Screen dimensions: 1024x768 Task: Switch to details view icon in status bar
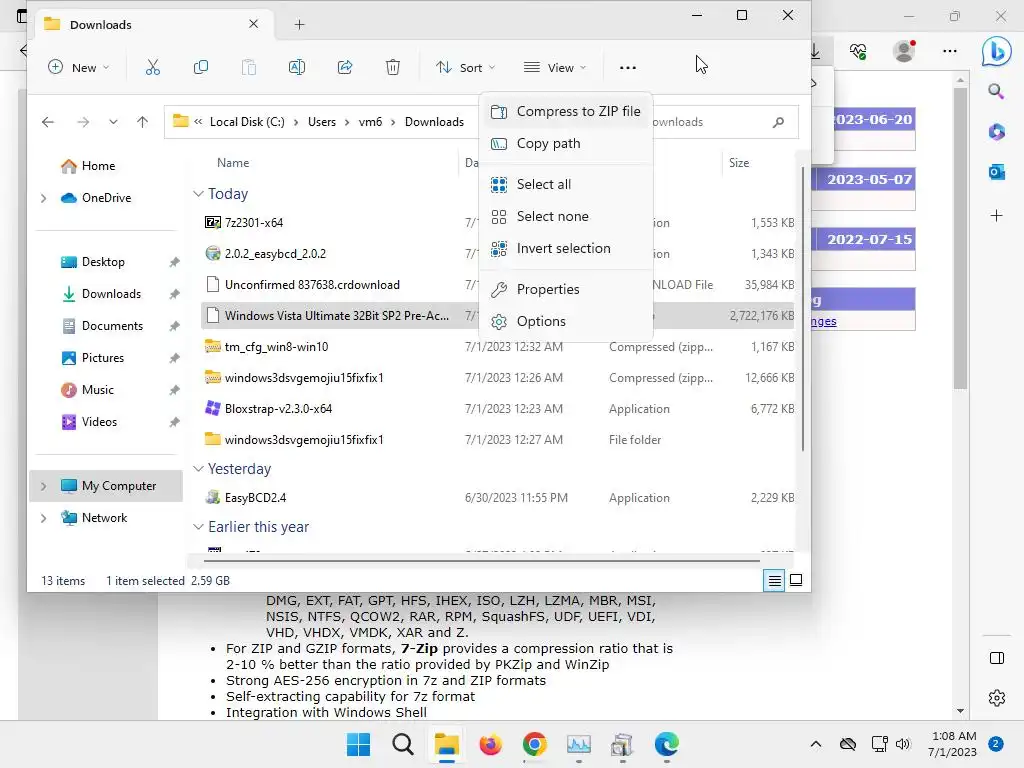pos(774,580)
